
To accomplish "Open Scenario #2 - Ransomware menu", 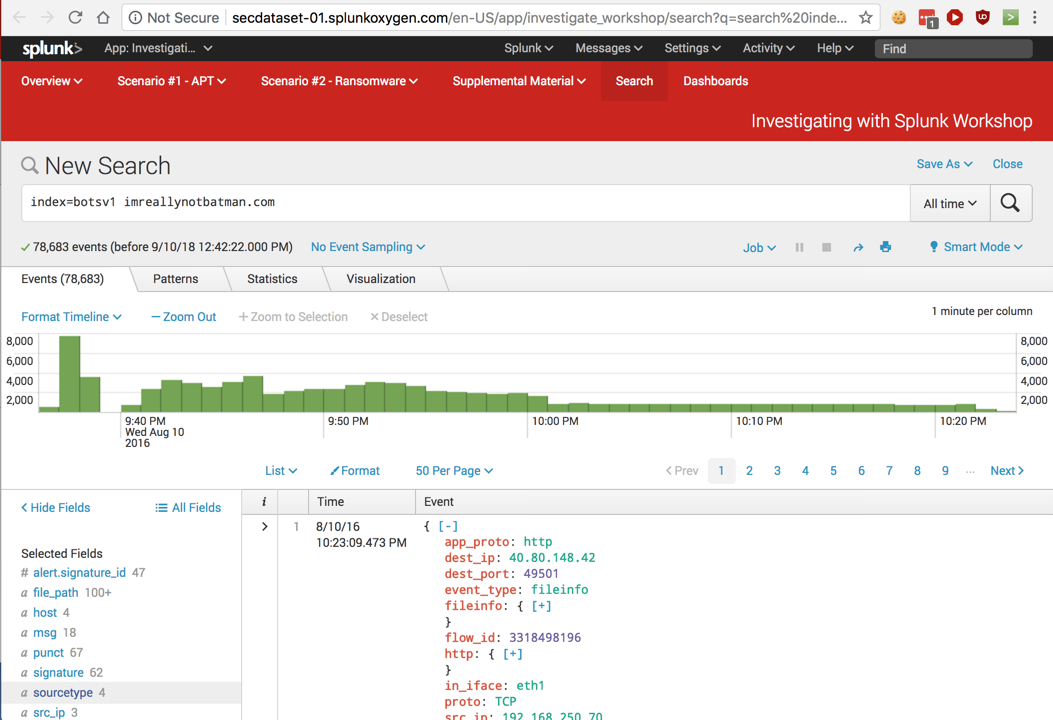I will point(339,81).
